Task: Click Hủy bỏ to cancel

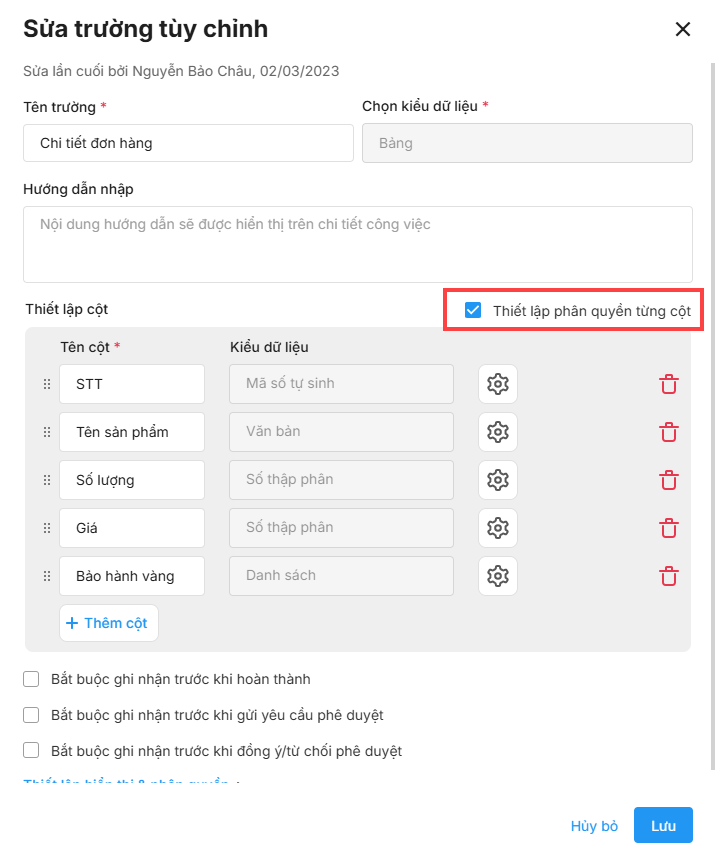Action: tap(594, 826)
